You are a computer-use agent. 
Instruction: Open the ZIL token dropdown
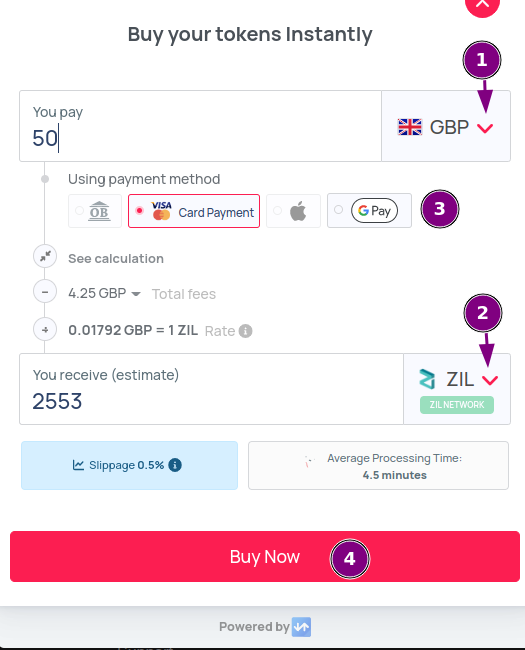457,389
